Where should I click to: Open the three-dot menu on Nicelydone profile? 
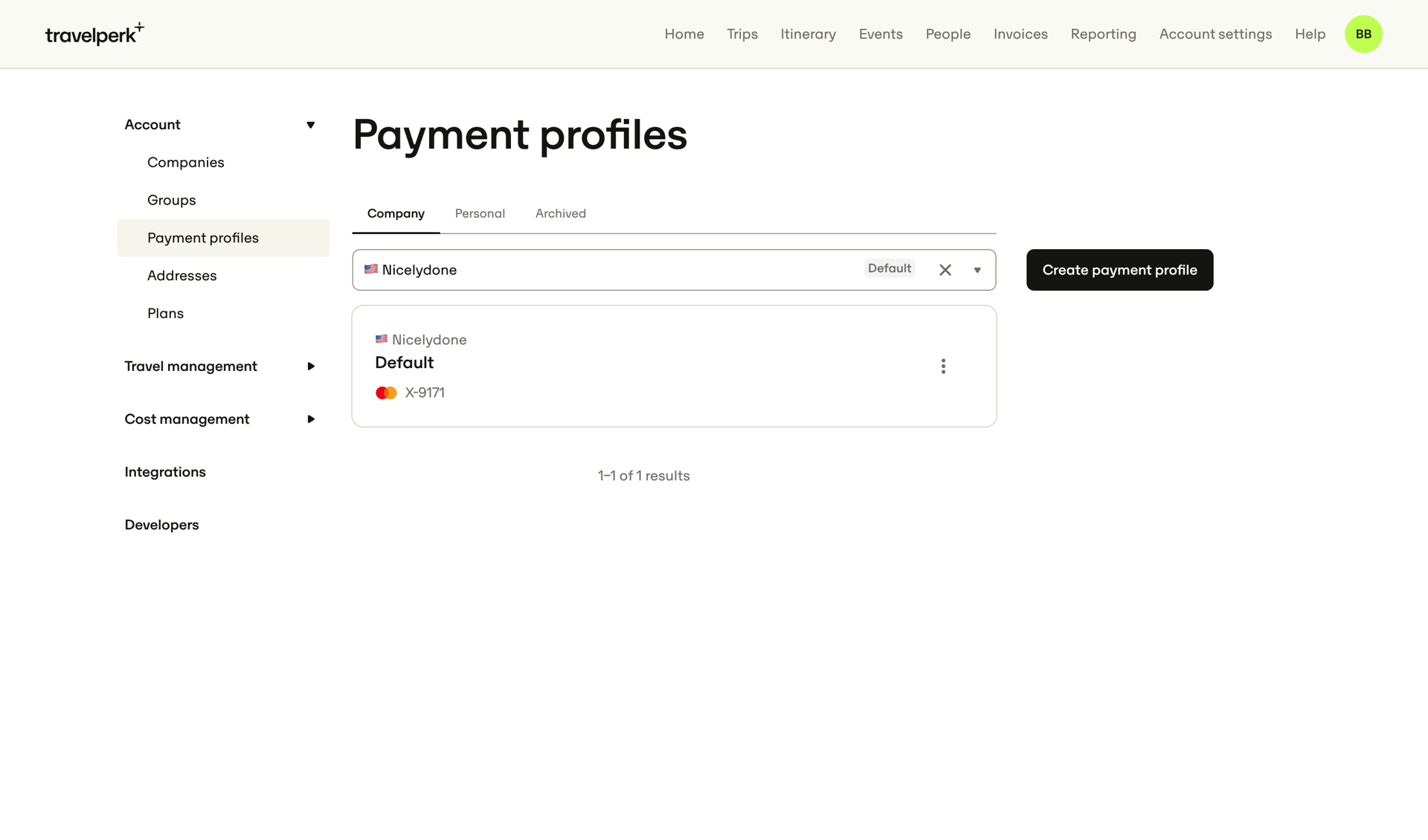(x=942, y=366)
